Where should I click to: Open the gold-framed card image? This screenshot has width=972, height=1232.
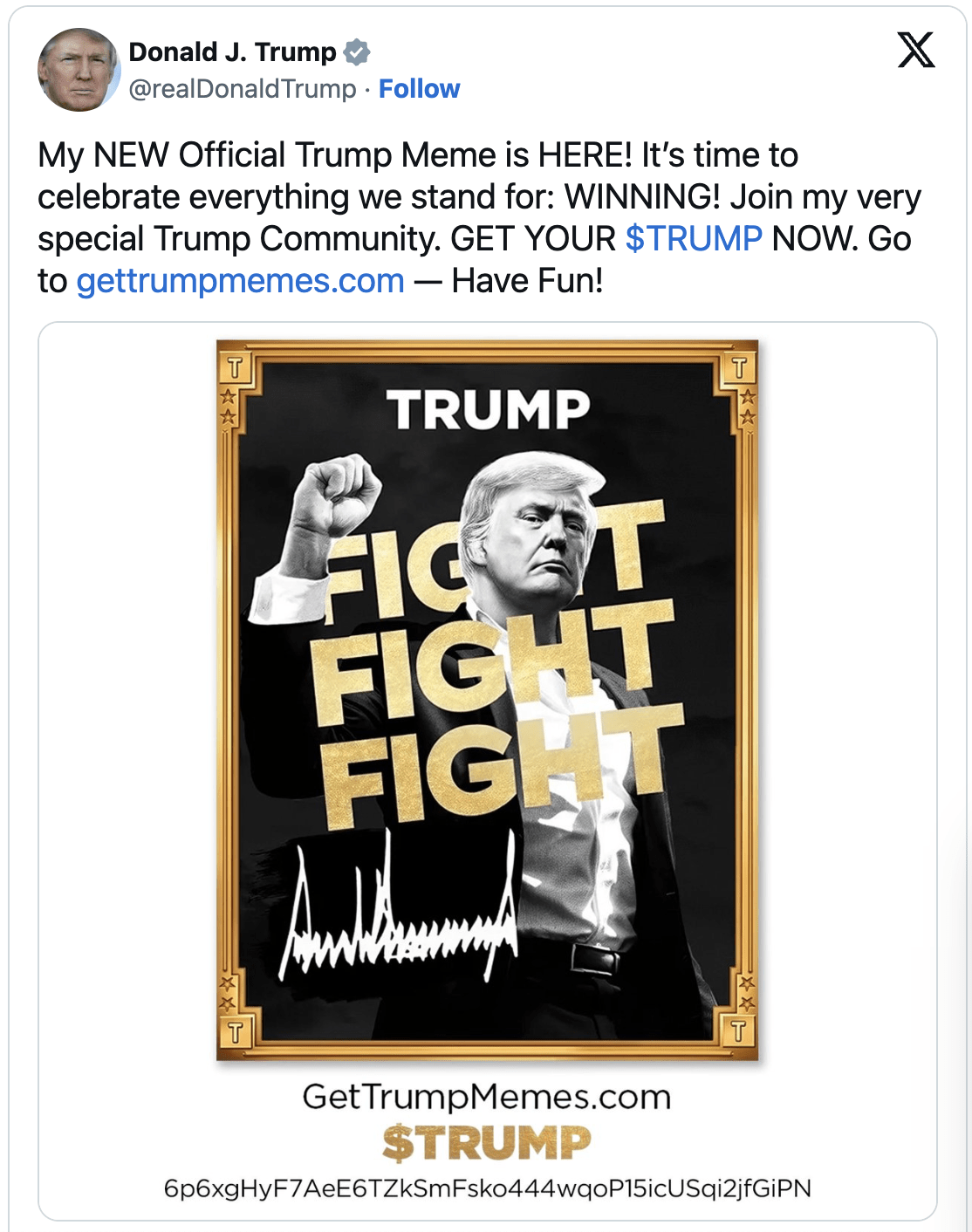(487, 700)
